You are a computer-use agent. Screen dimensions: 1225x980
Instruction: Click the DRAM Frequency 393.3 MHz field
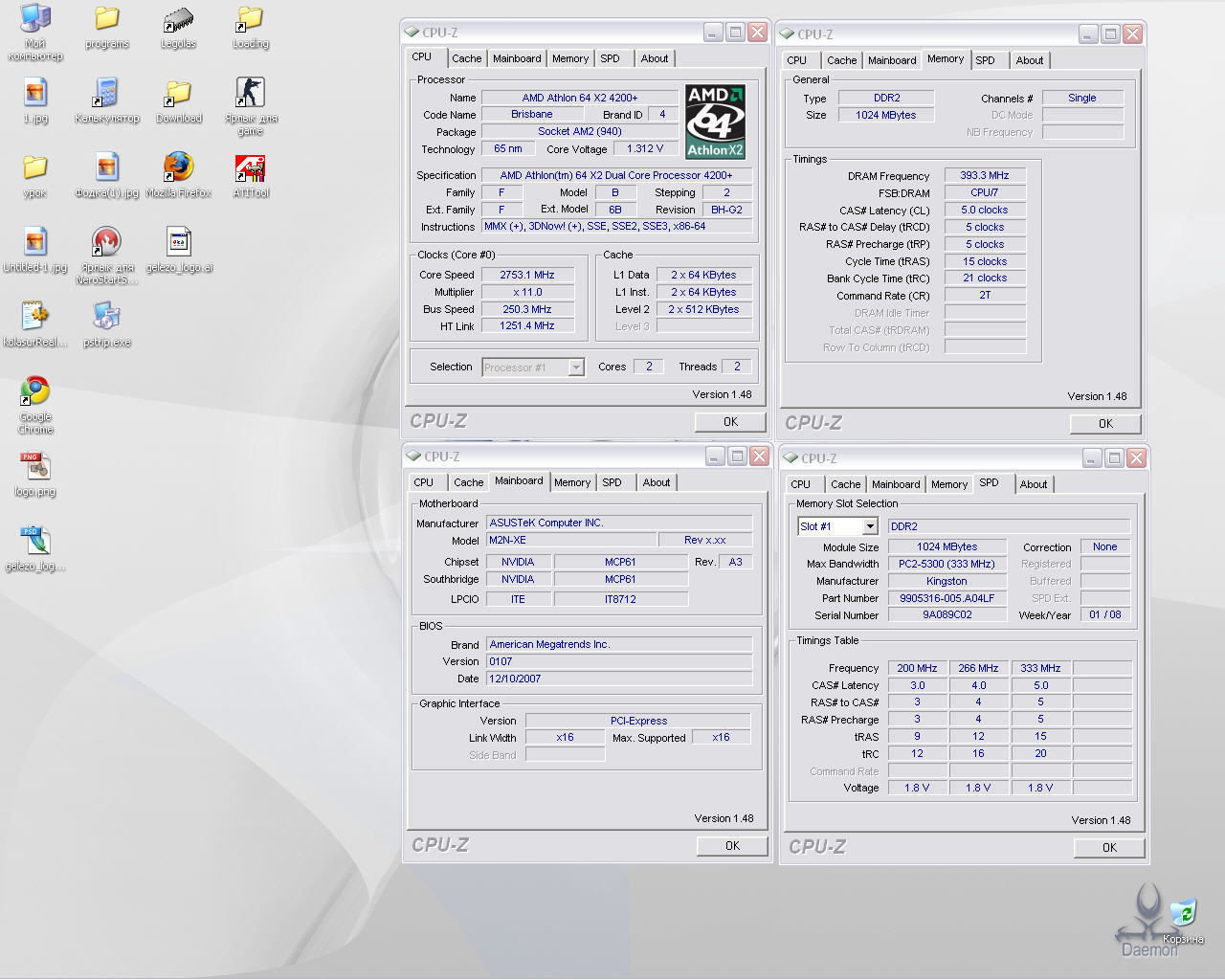point(985,176)
